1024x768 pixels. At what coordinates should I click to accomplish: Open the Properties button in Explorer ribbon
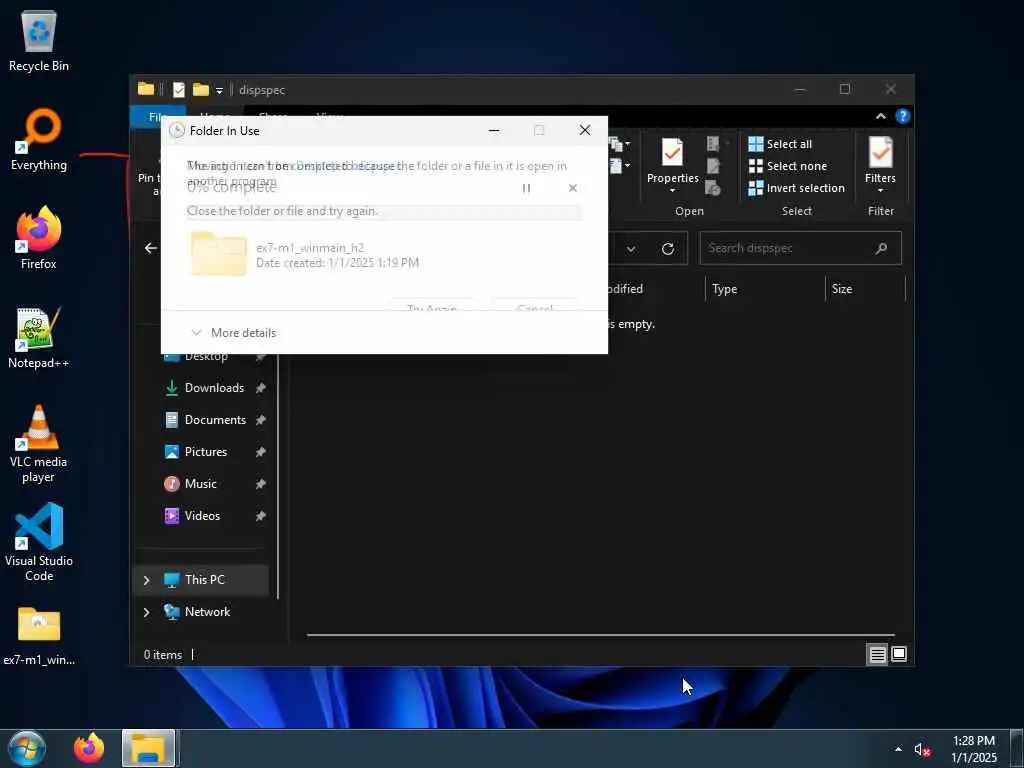click(x=673, y=160)
